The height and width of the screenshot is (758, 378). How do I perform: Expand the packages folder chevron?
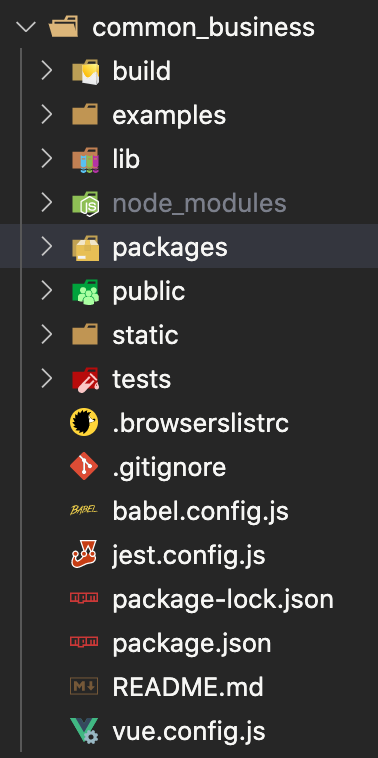pos(46,247)
